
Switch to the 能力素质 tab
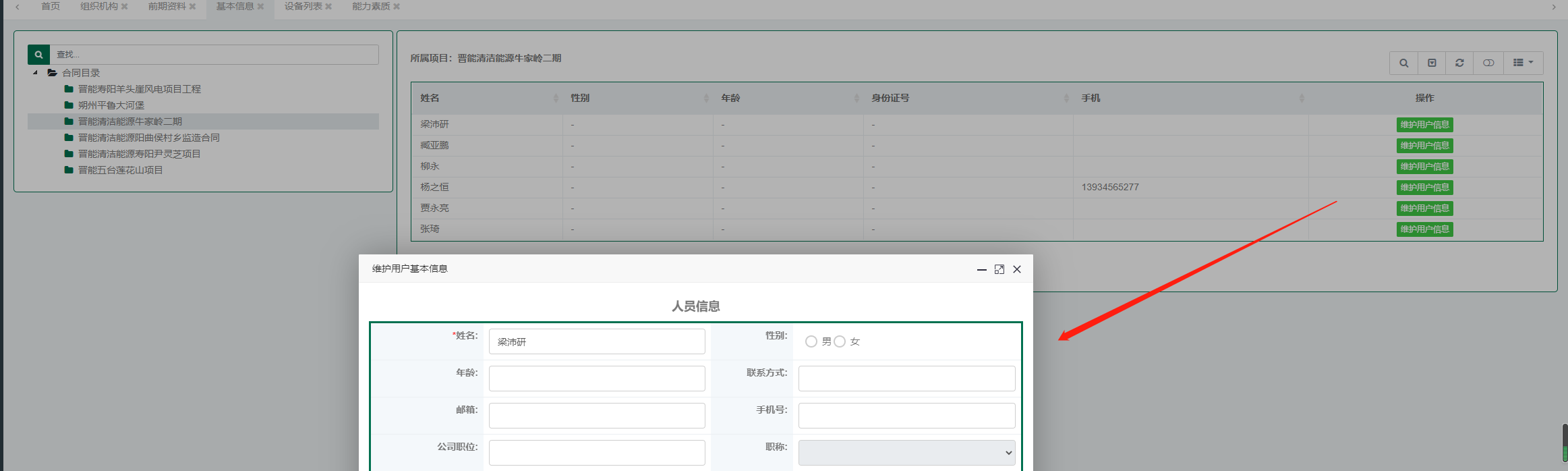point(371,6)
